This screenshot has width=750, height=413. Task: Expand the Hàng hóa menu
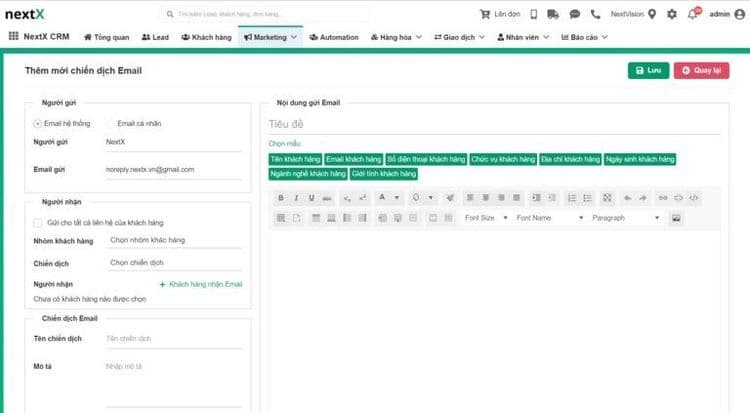tap(396, 37)
